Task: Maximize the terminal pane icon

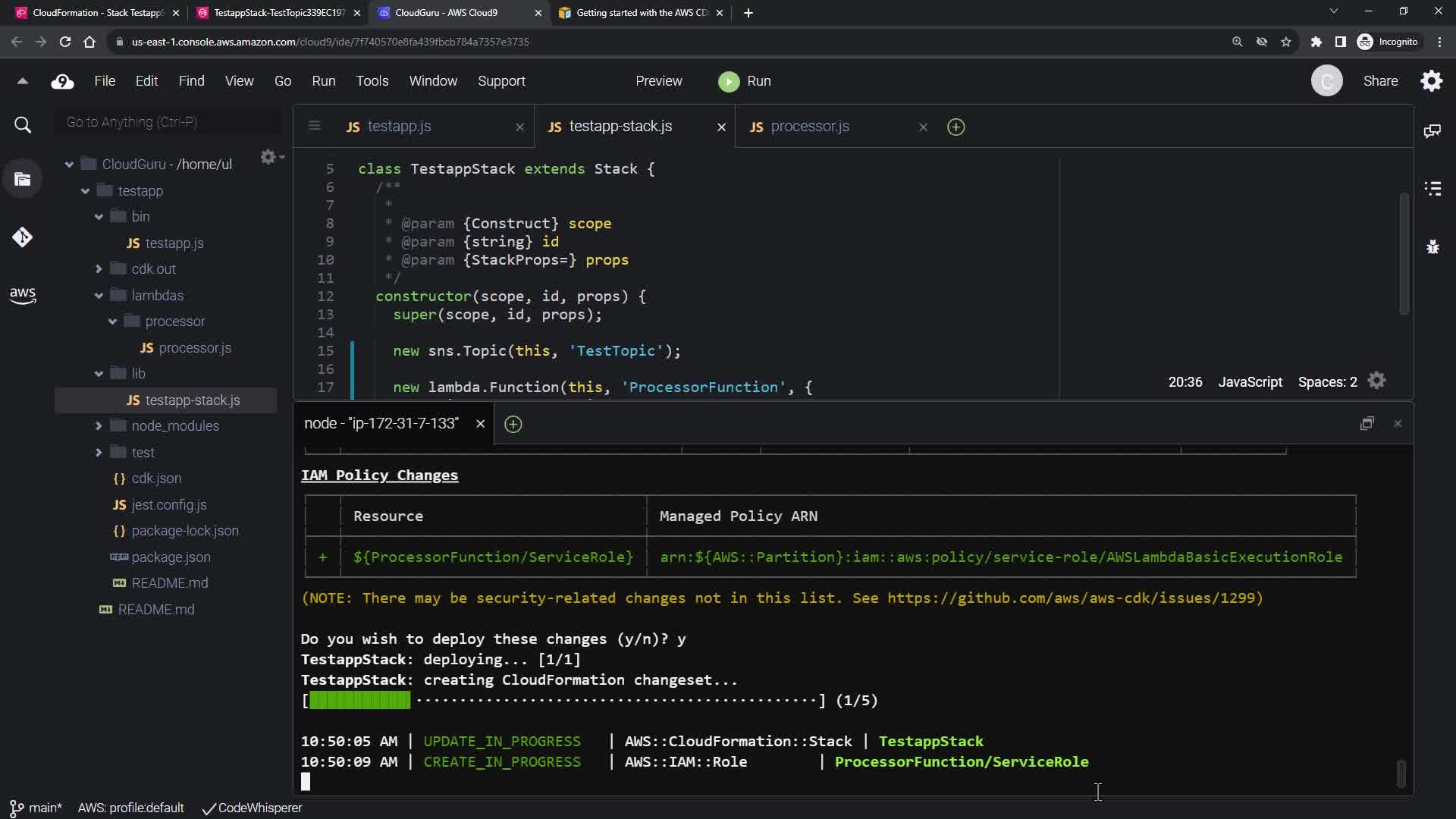Action: click(1367, 423)
